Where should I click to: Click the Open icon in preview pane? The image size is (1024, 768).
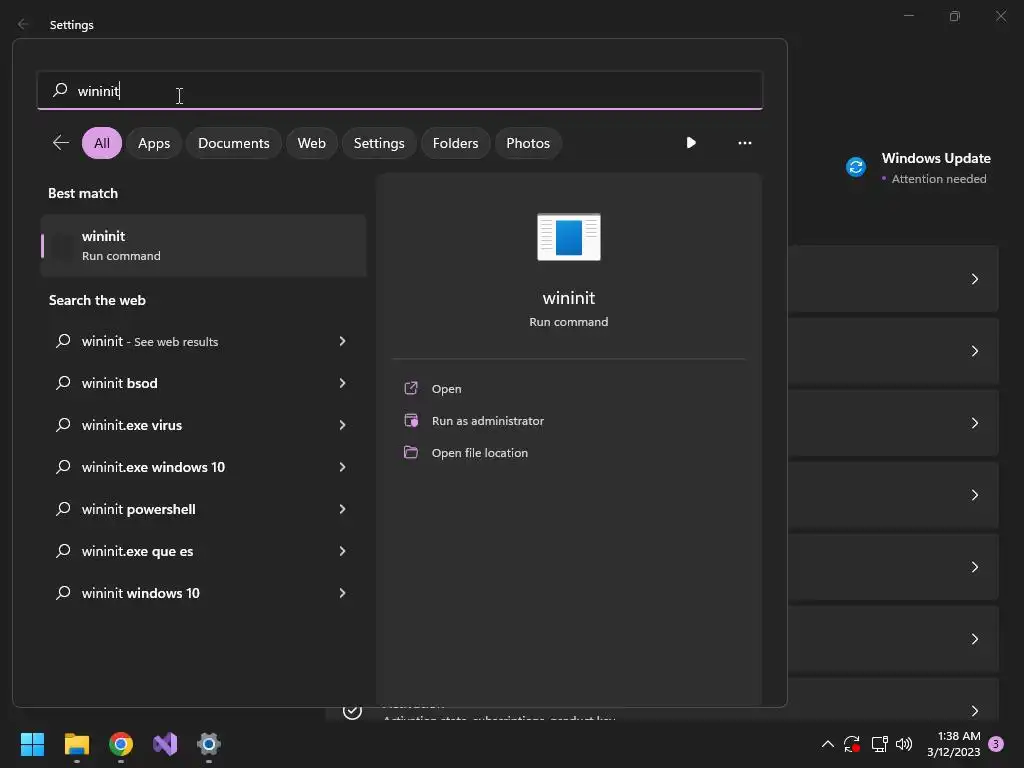coord(411,388)
